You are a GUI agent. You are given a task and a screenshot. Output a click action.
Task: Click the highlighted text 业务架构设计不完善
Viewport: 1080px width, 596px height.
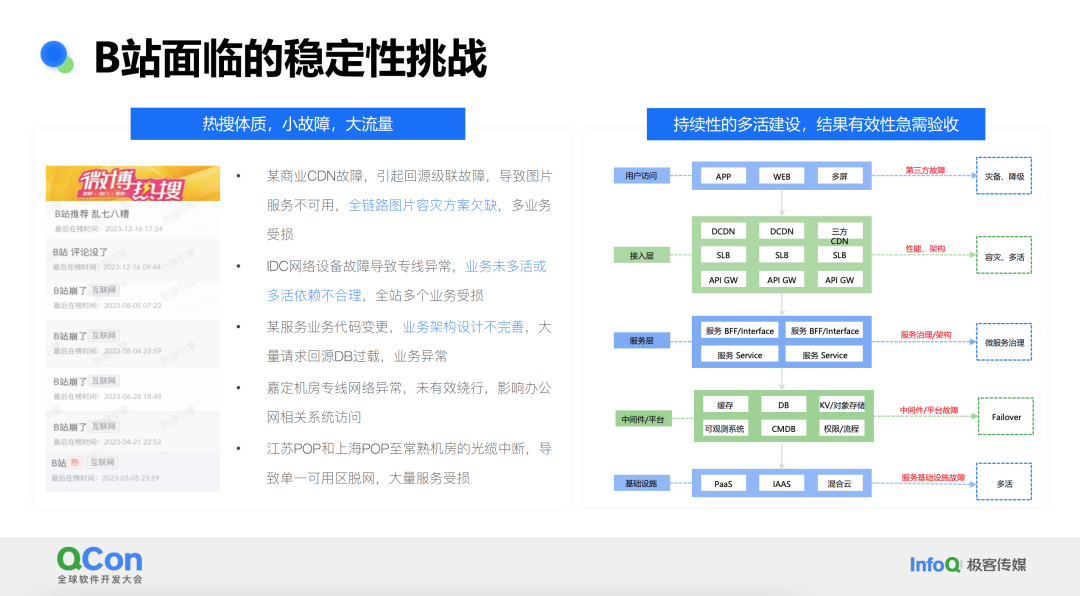pos(463,327)
